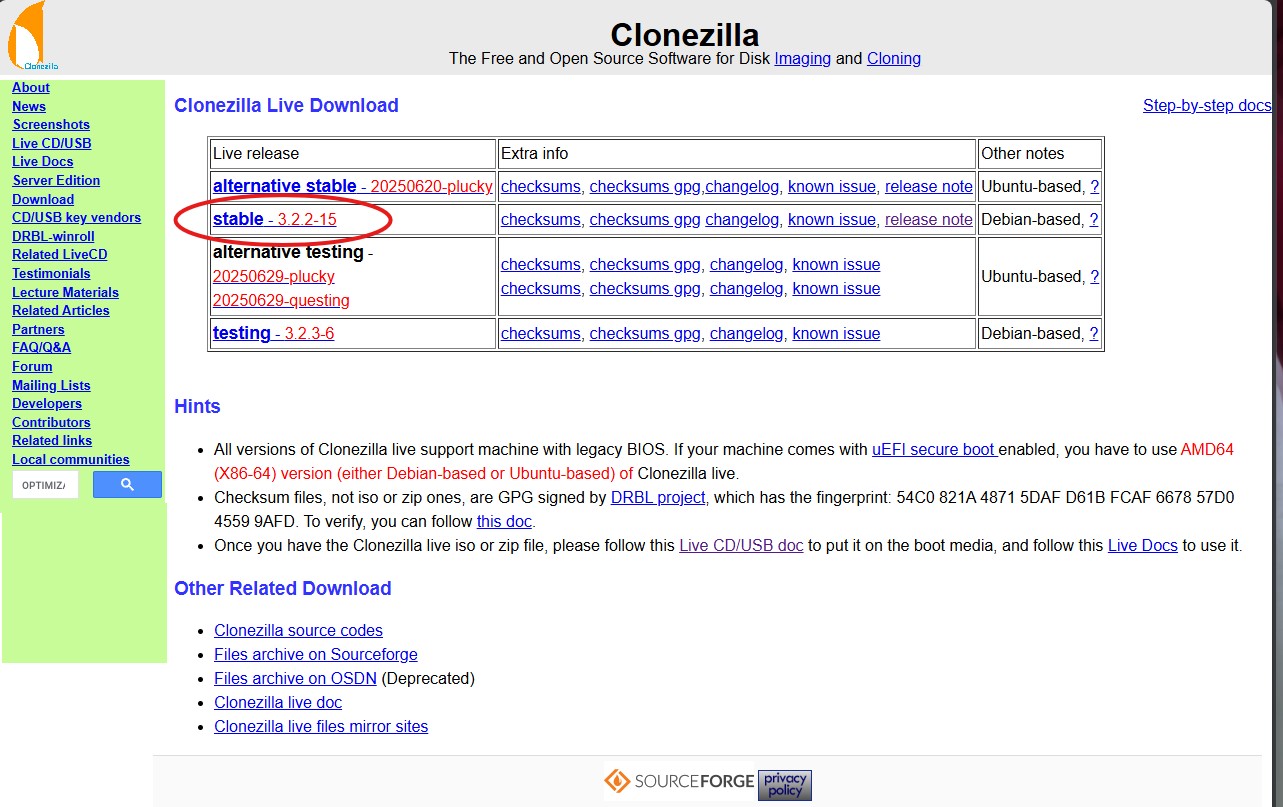The image size is (1283, 807).
Task: Open Testimonials sidebar link
Action: pyautogui.click(x=51, y=273)
